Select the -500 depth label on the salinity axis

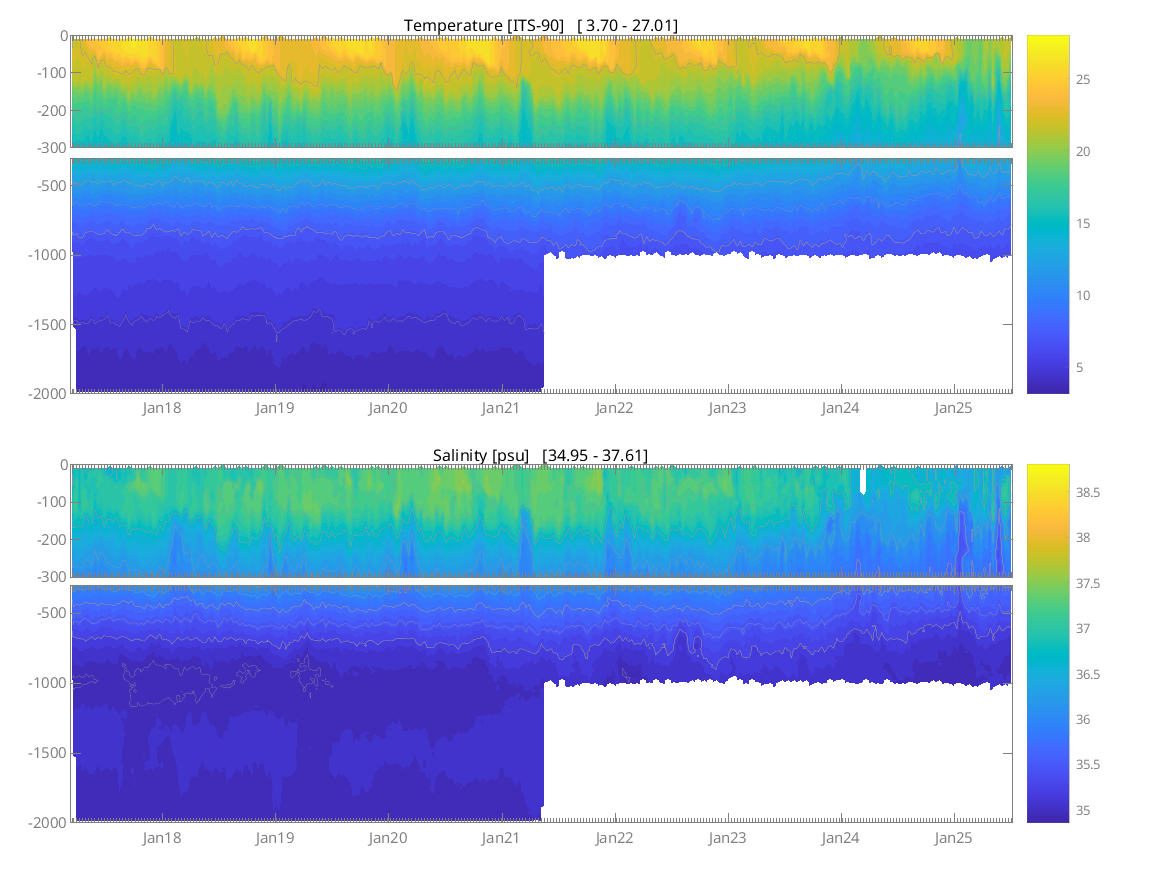pos(50,614)
